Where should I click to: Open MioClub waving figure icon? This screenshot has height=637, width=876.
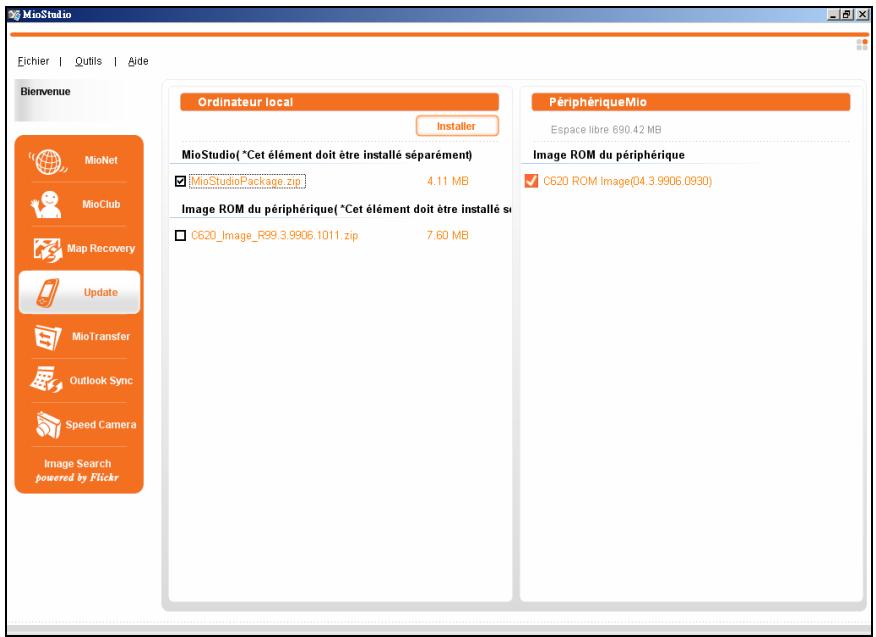(46, 205)
